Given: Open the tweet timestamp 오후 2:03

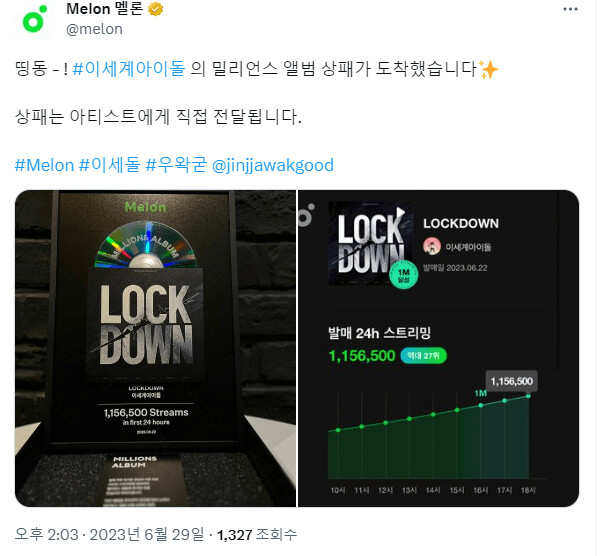Looking at the screenshot, I should pos(46,535).
